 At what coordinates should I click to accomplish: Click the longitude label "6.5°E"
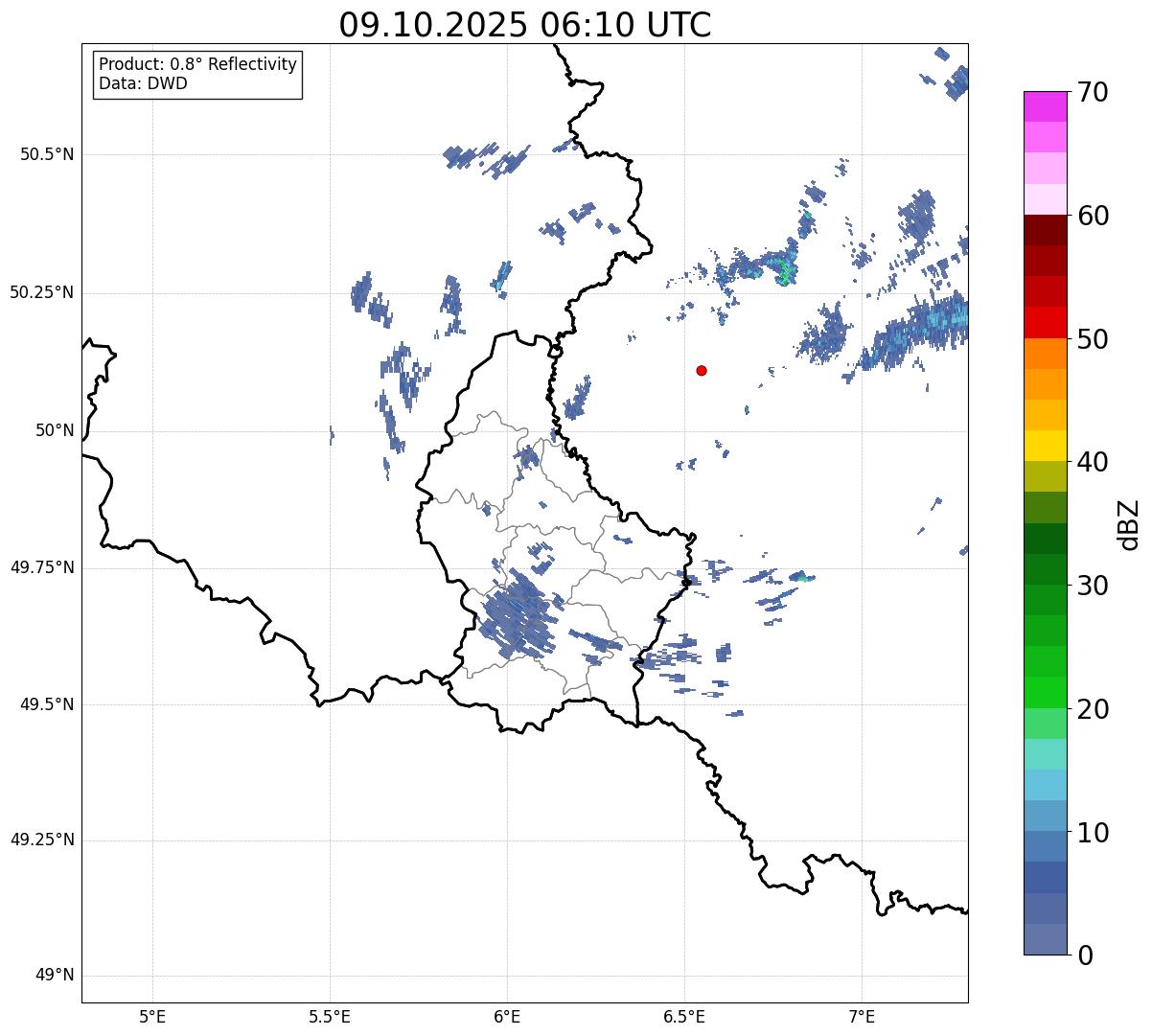684,1016
